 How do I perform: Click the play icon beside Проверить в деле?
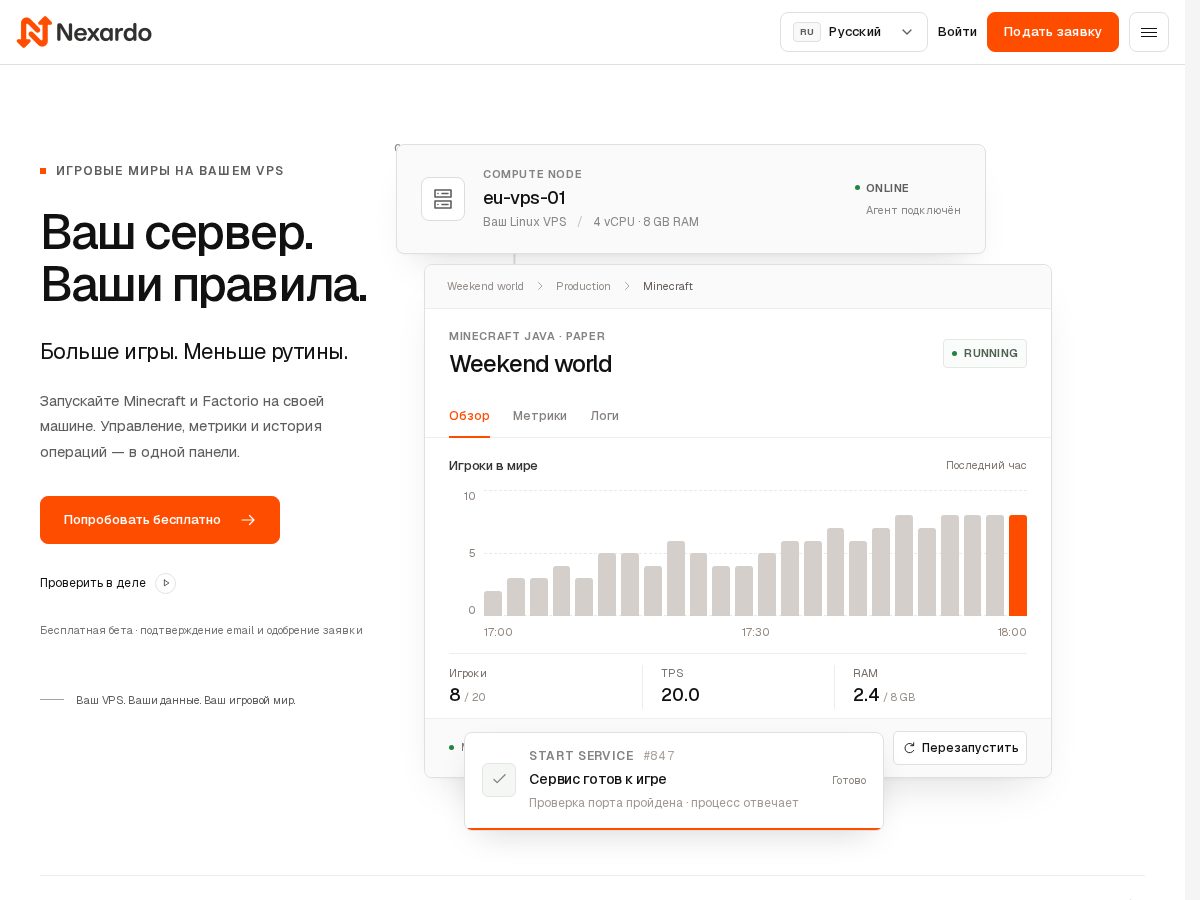pyautogui.click(x=166, y=583)
